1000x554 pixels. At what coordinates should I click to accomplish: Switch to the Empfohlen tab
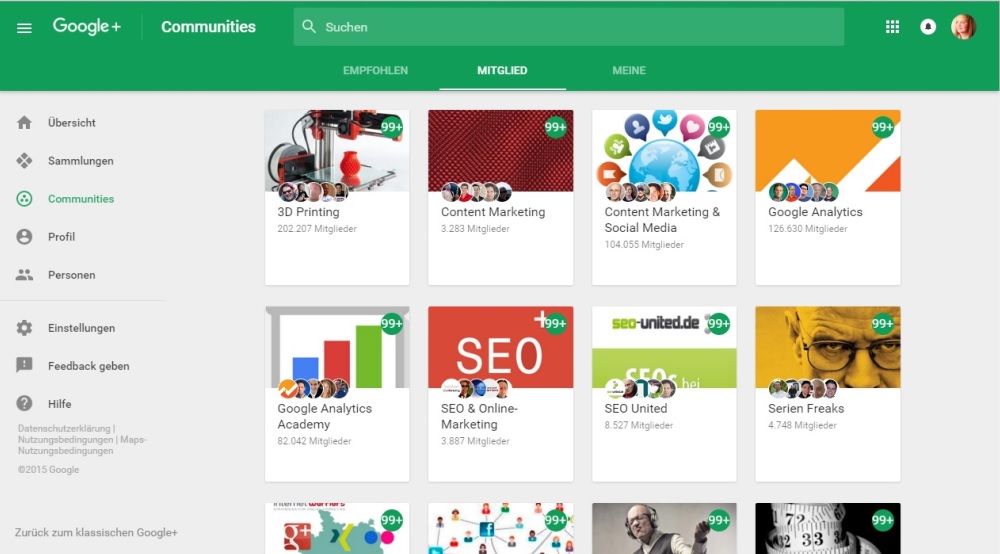click(x=375, y=71)
